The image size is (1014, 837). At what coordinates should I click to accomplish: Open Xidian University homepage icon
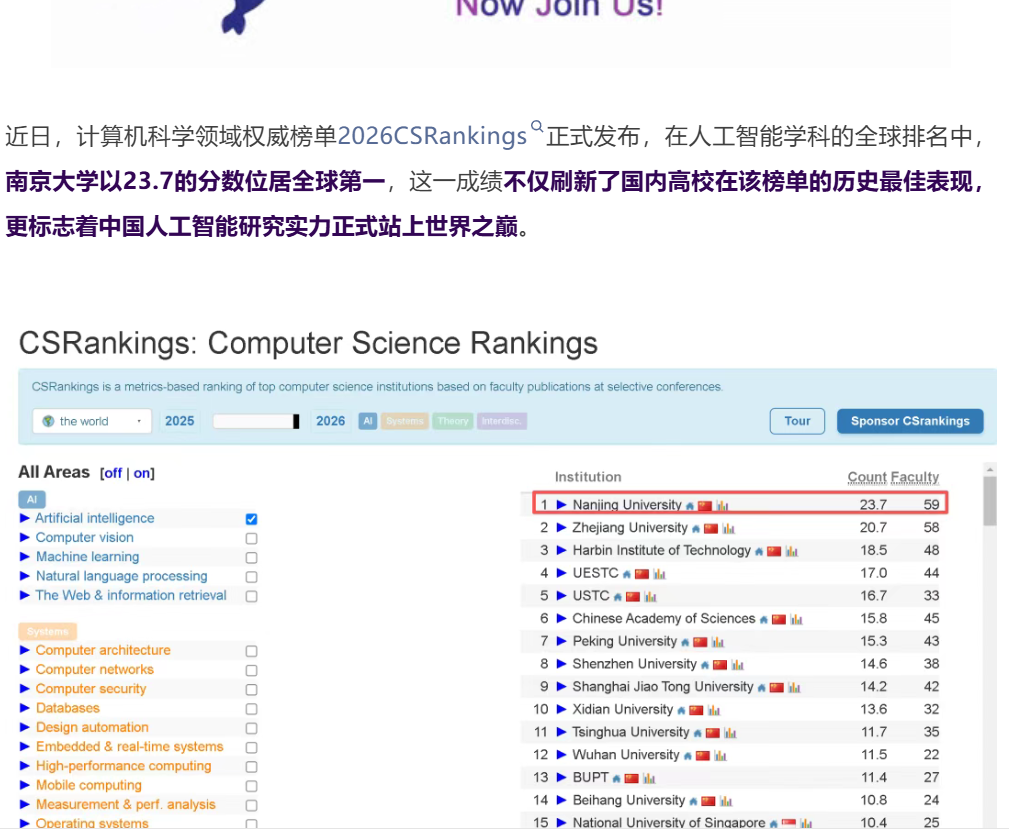coord(681,710)
